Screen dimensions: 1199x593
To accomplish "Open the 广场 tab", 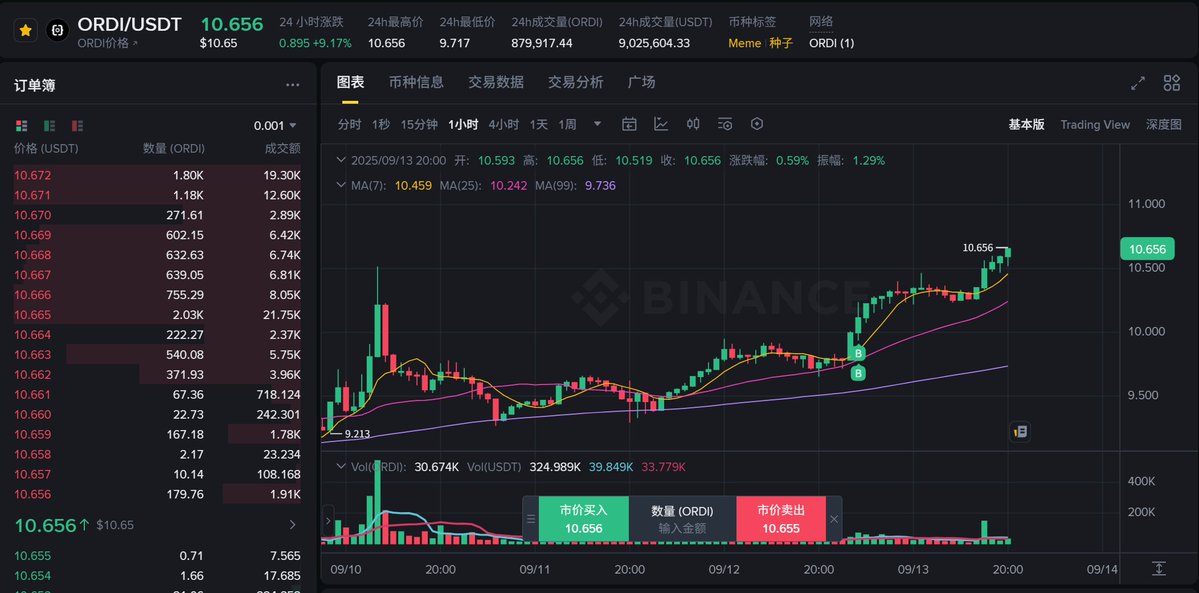I will coord(641,82).
